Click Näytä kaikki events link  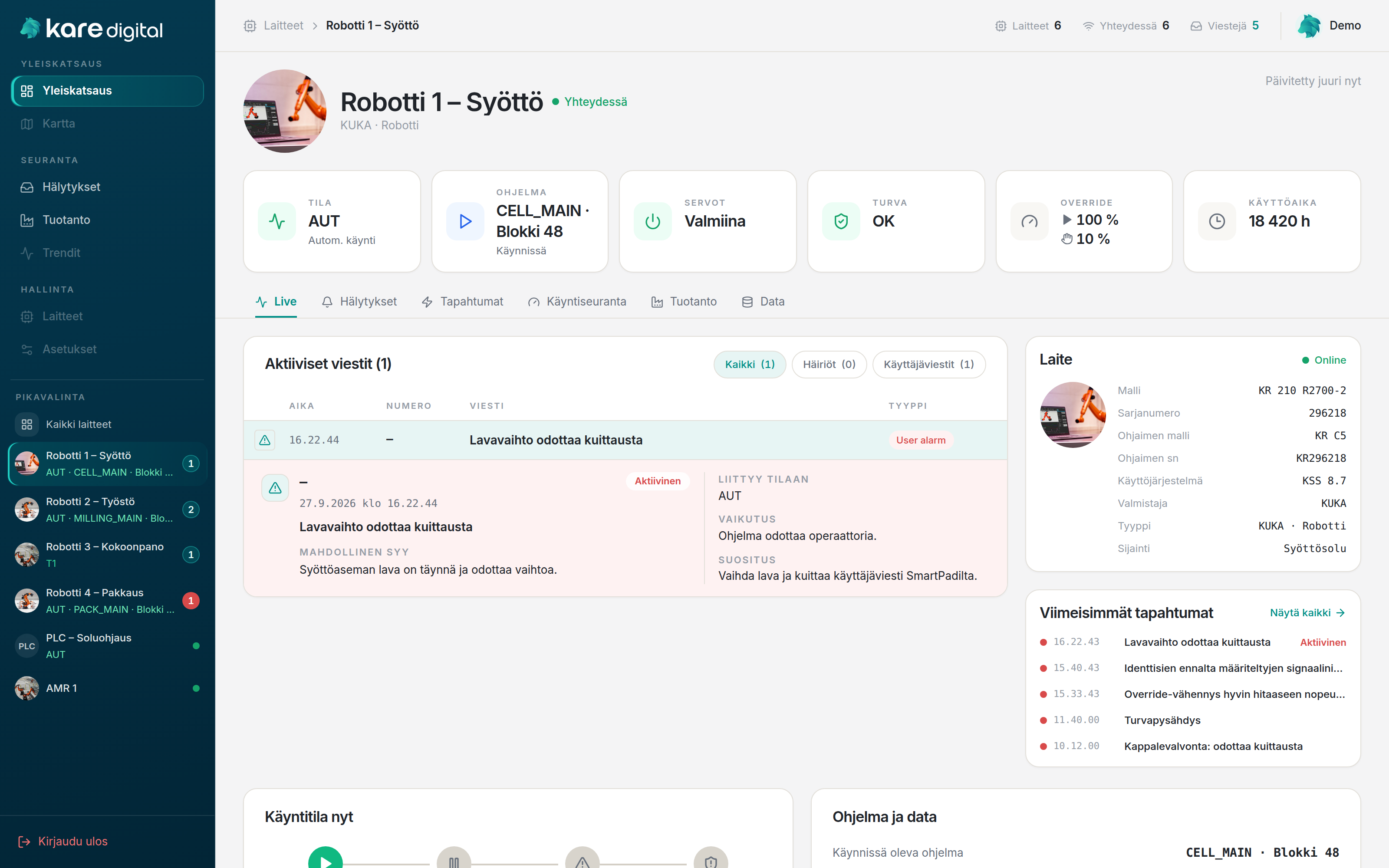[x=1307, y=613]
